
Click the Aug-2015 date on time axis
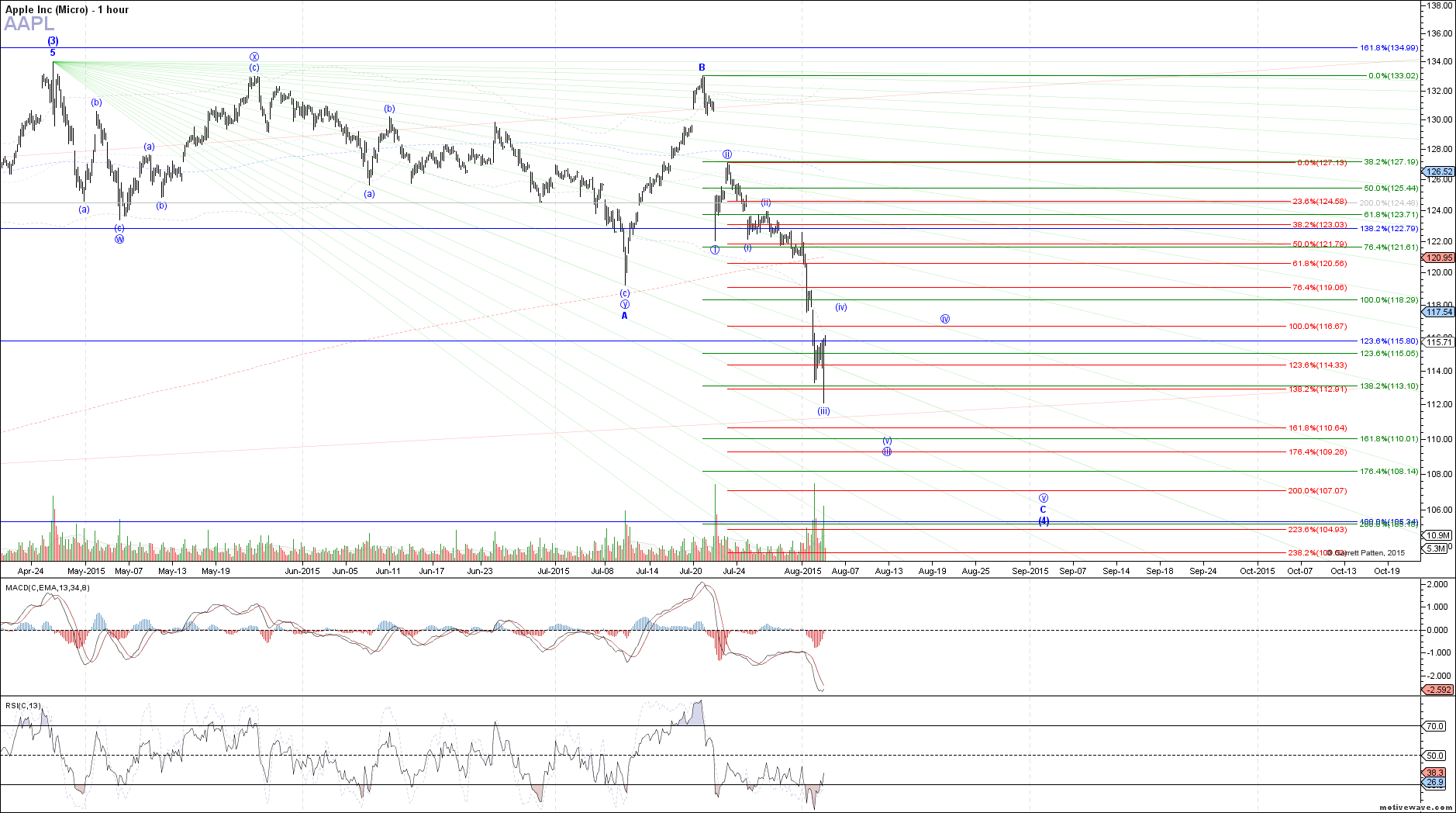coord(802,571)
